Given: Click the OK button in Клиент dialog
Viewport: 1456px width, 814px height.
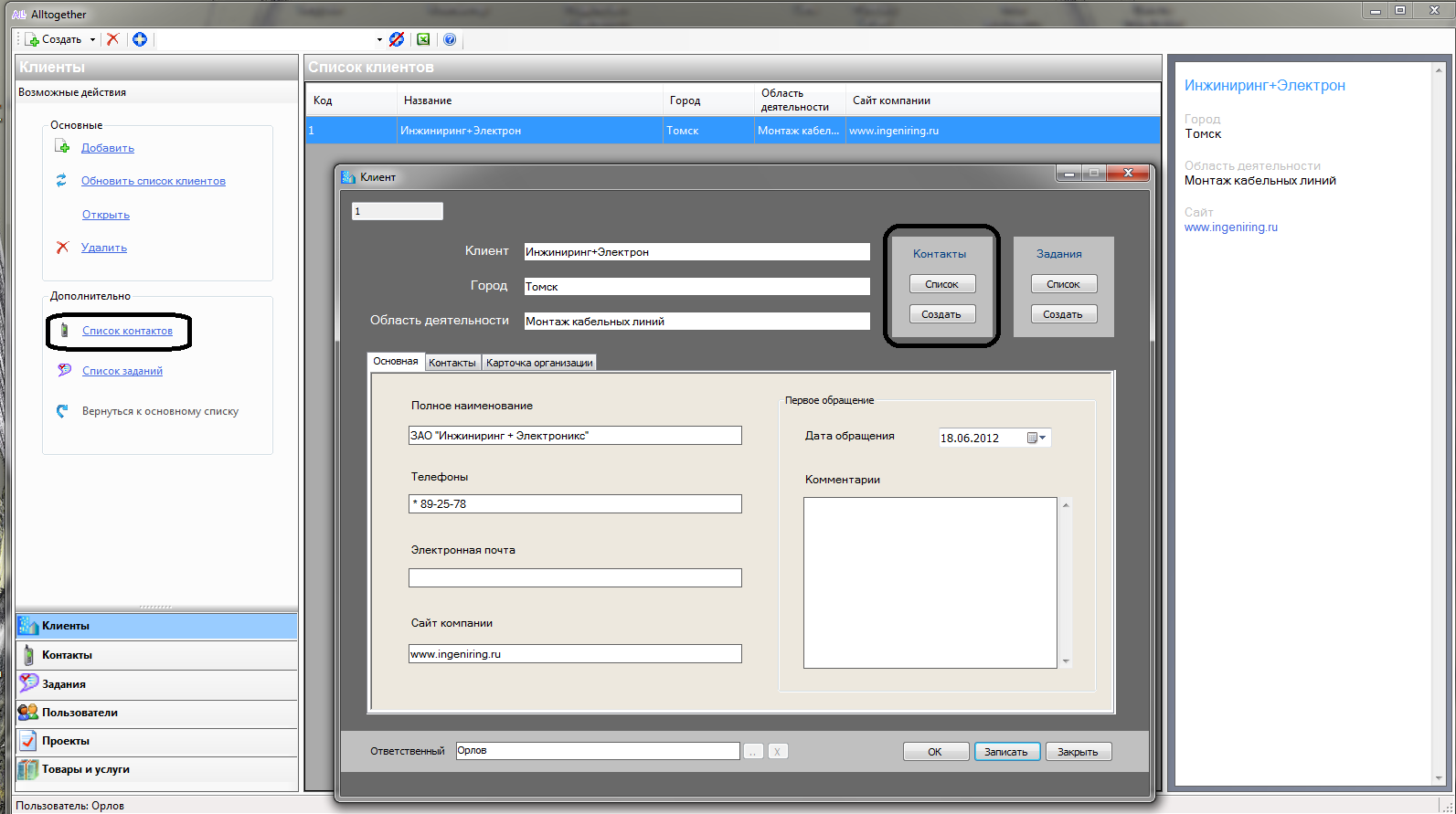Looking at the screenshot, I should click(936, 752).
